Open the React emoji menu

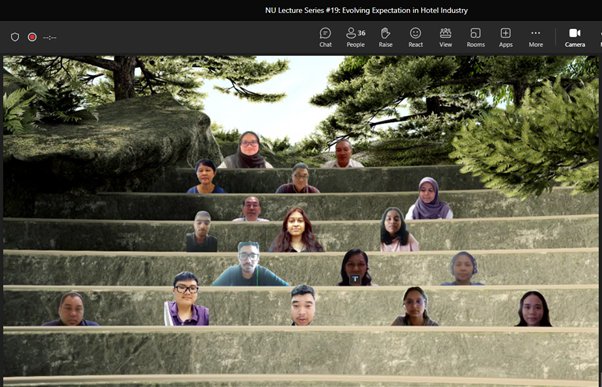pyautogui.click(x=415, y=38)
